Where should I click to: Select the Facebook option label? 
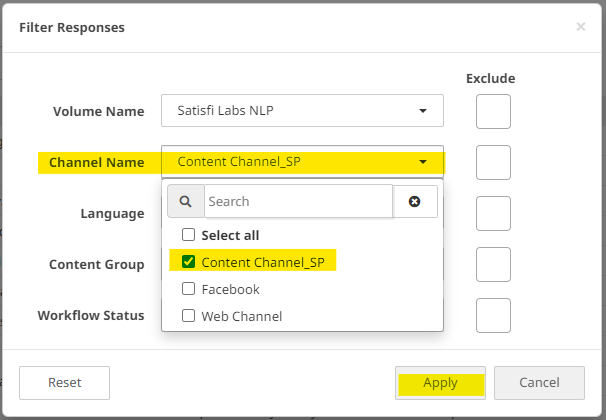pos(230,289)
